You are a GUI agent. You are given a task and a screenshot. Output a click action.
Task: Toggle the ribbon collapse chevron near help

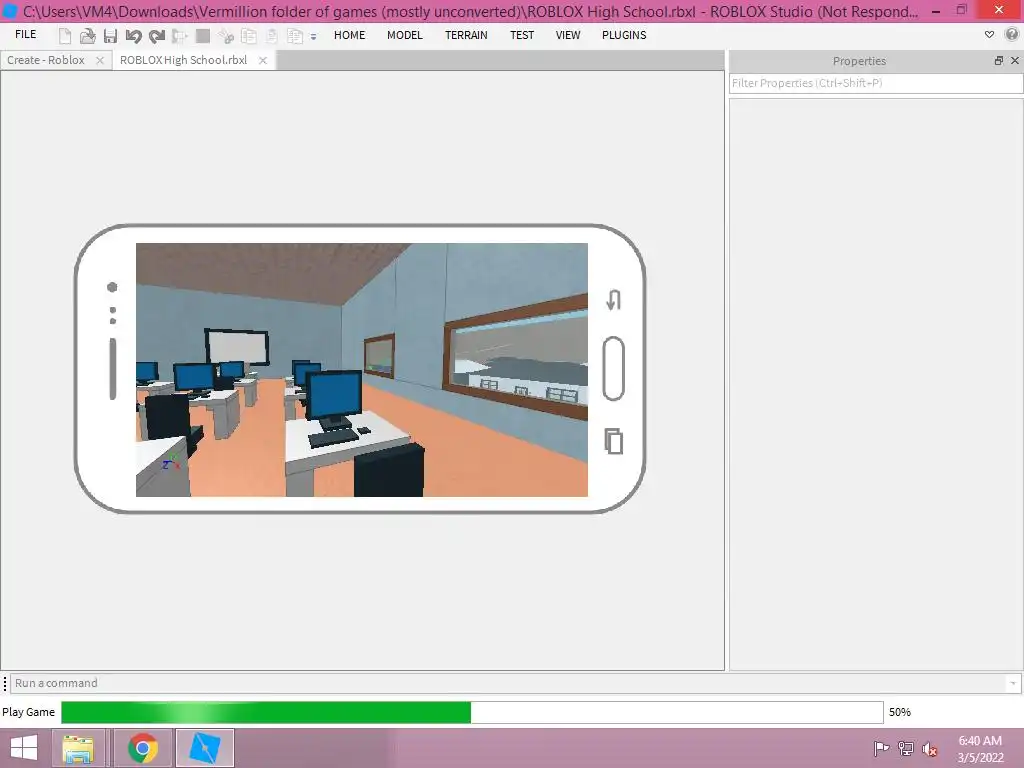point(989,35)
